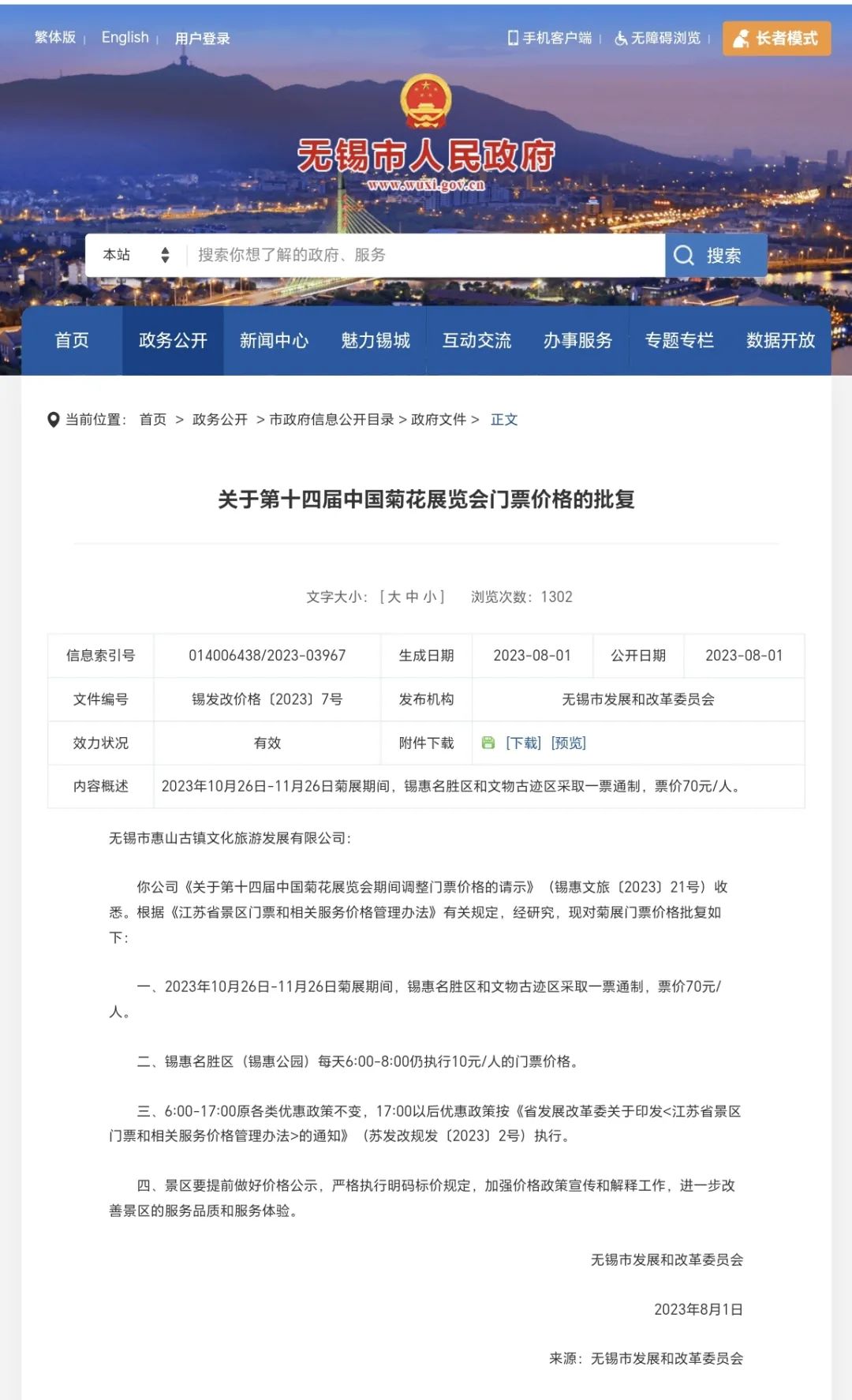Image resolution: width=852 pixels, height=1400 pixels.
Task: Download the attachment via [下载]
Action: click(524, 743)
